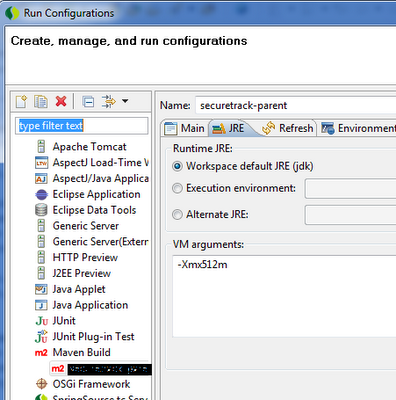396x400 pixels.
Task: Click the Duplicate configuration icon
Action: click(41, 101)
